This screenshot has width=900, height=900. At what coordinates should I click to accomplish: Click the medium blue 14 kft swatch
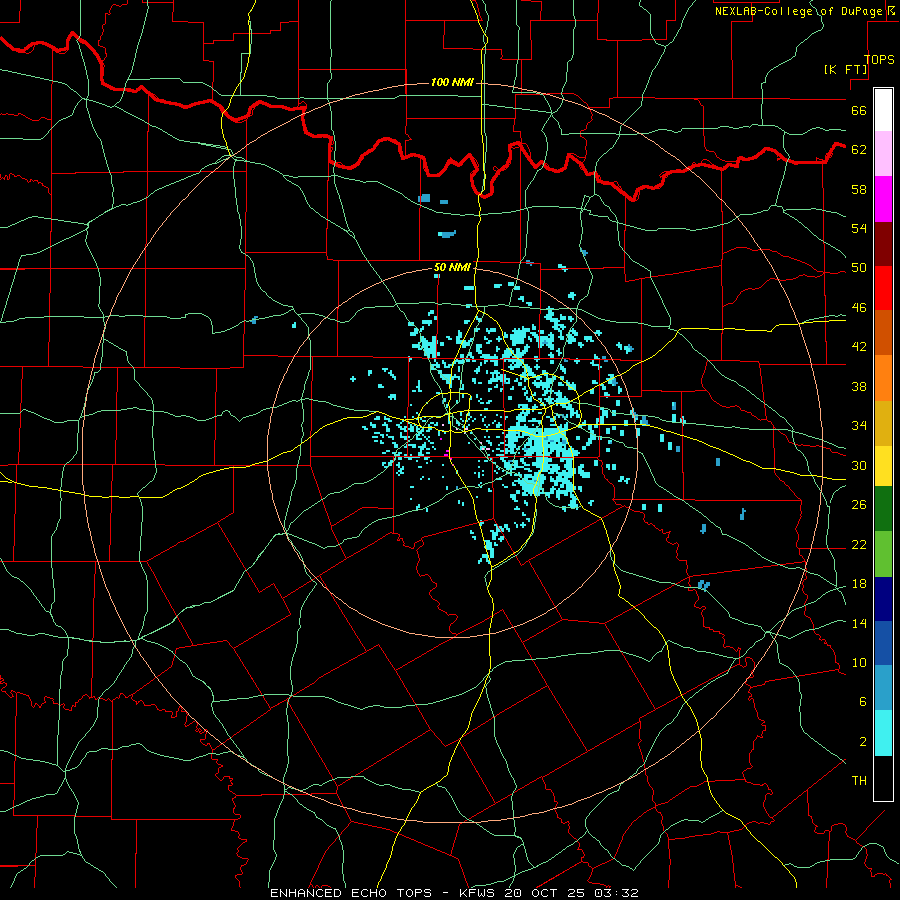883,643
